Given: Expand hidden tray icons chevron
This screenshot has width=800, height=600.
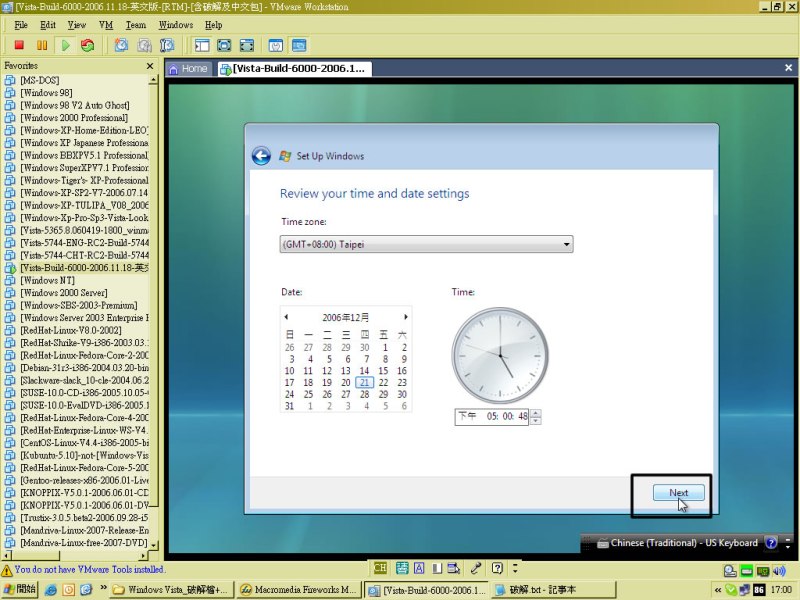Looking at the screenshot, I should (718, 590).
